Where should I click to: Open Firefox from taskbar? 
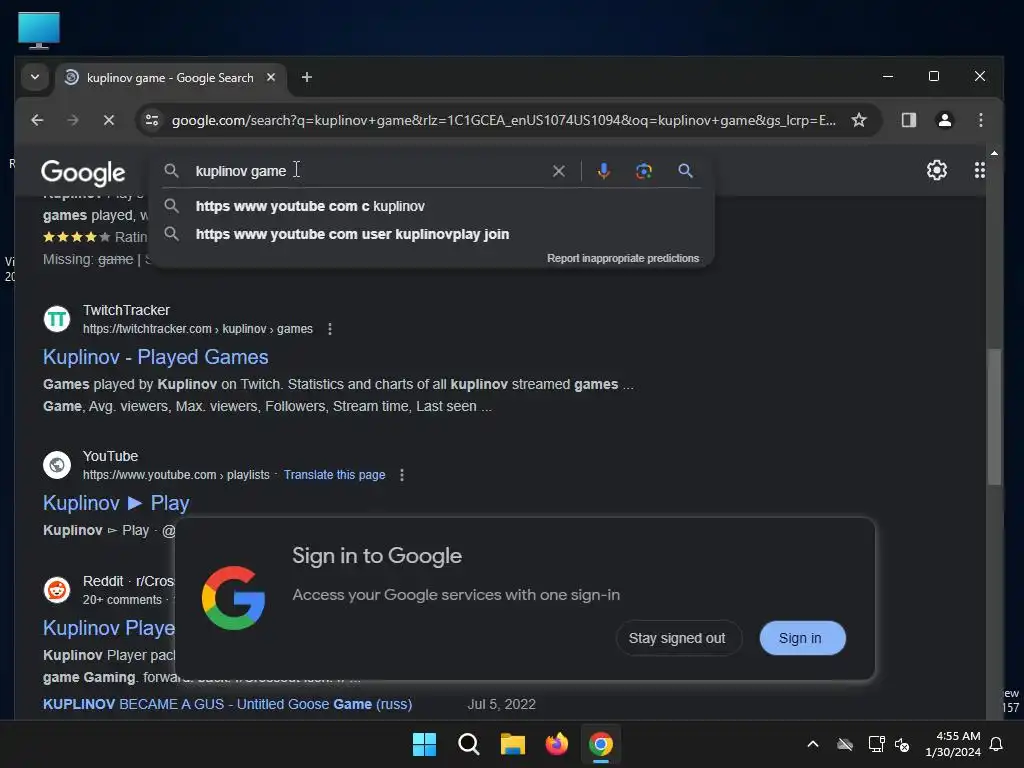(556, 744)
